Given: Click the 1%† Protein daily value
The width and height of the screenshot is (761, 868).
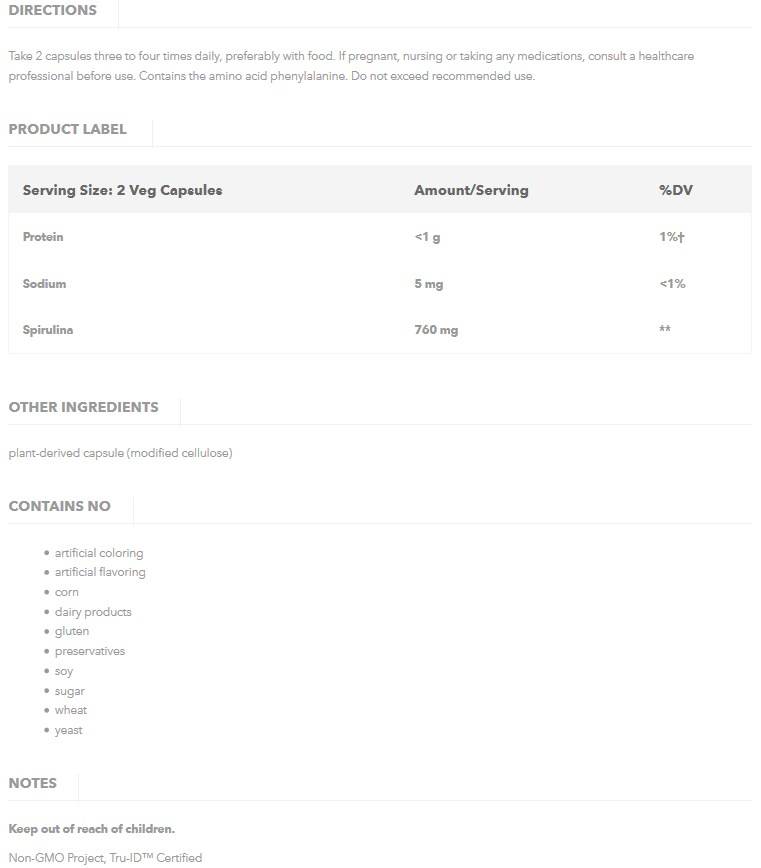Looking at the screenshot, I should coord(672,237).
